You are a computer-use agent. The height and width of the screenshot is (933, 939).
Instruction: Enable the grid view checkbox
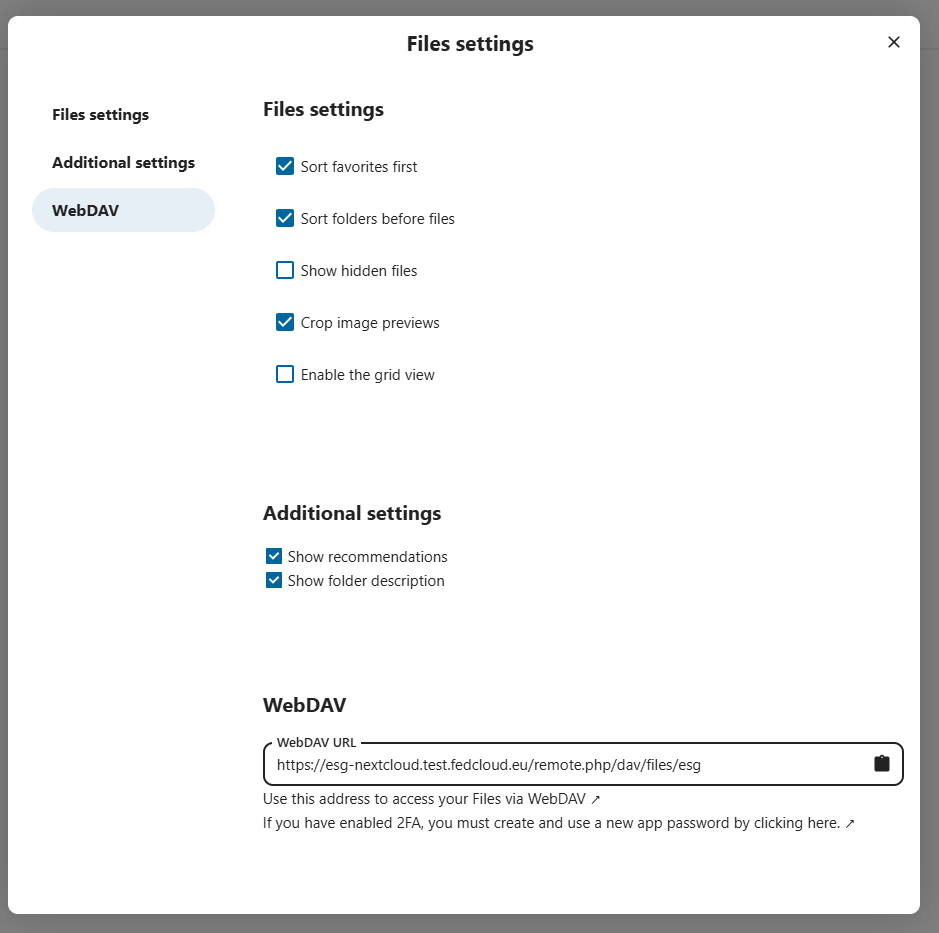coord(285,375)
